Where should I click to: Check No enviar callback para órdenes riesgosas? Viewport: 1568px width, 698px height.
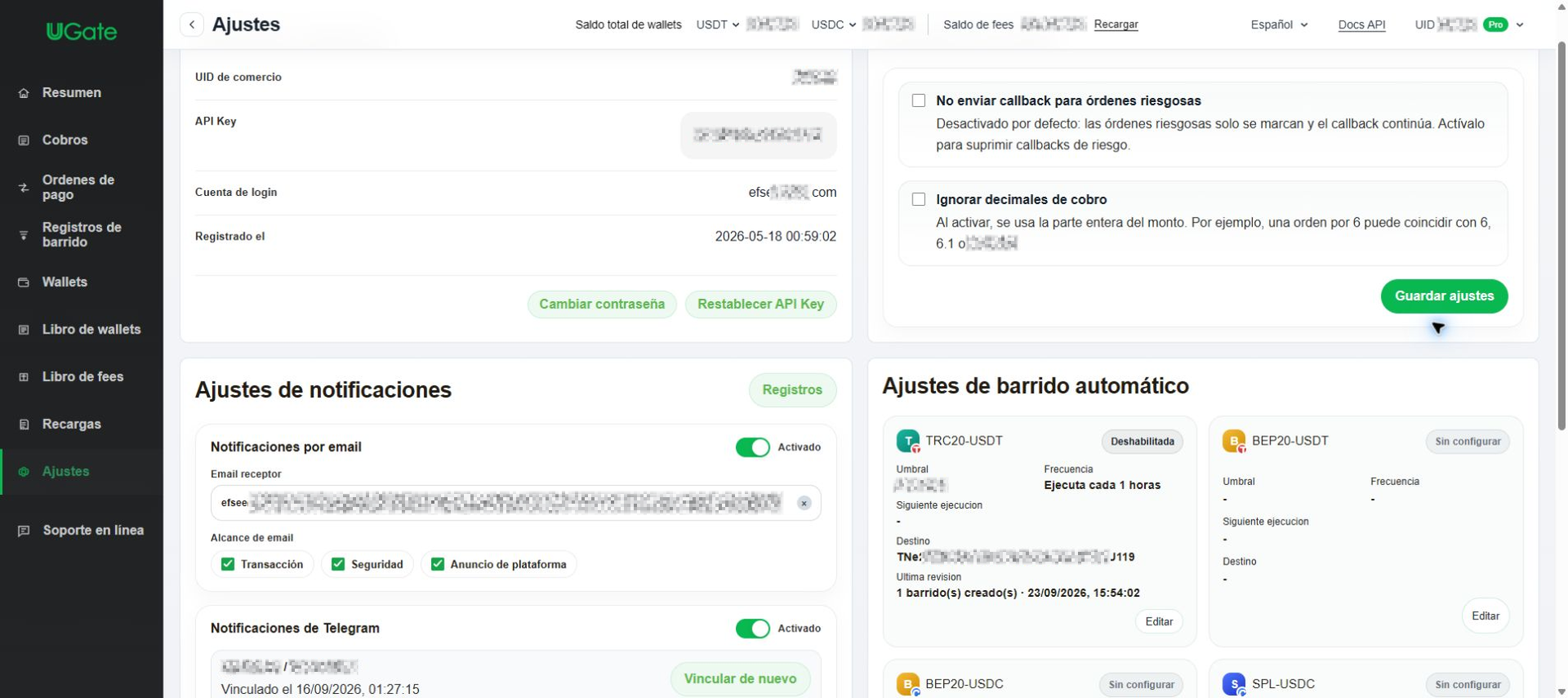[x=919, y=100]
